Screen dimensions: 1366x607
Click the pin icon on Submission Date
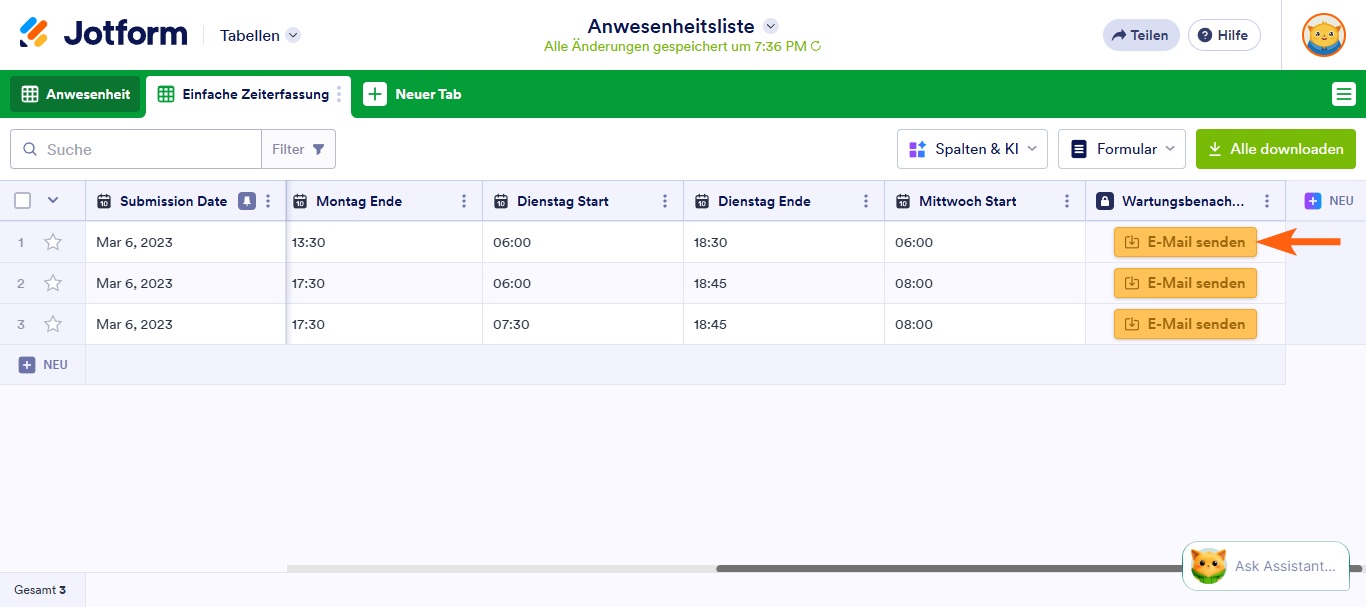(x=246, y=201)
